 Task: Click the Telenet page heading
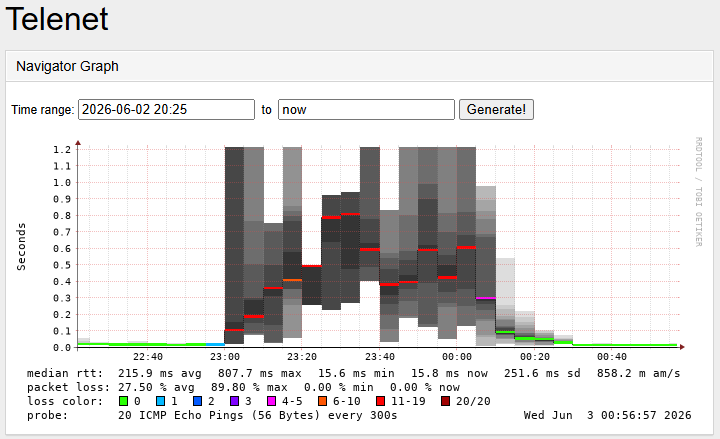point(57,19)
